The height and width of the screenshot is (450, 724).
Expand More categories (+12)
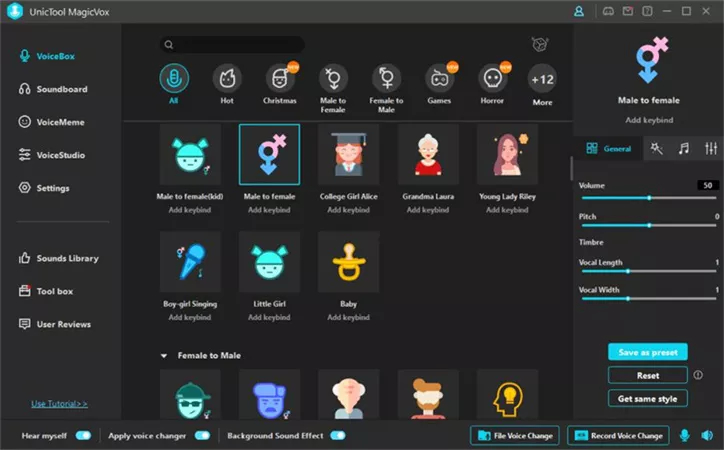point(542,79)
